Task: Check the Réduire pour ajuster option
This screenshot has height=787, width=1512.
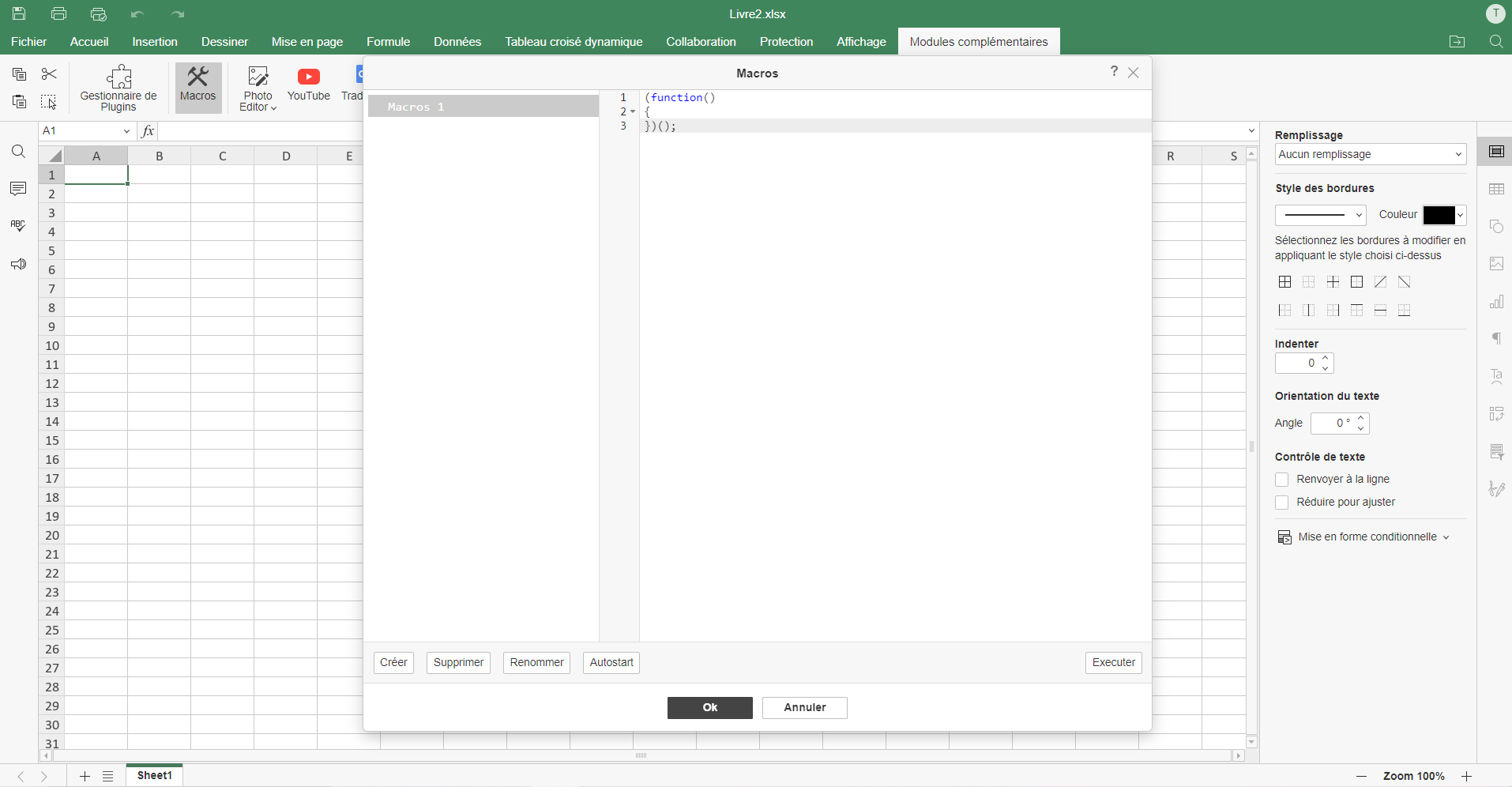Action: pyautogui.click(x=1282, y=503)
